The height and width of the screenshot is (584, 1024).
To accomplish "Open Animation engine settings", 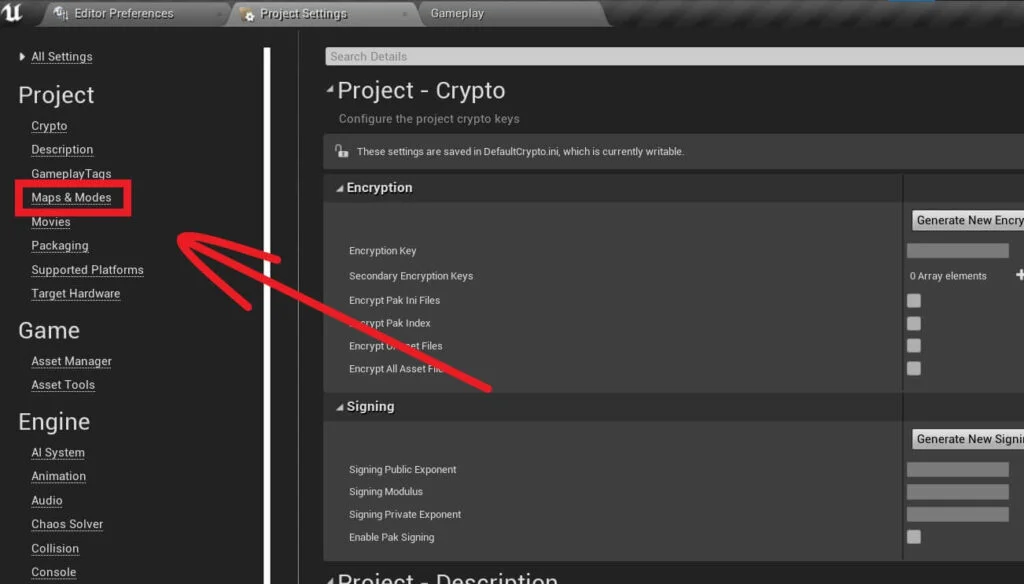I will point(58,476).
